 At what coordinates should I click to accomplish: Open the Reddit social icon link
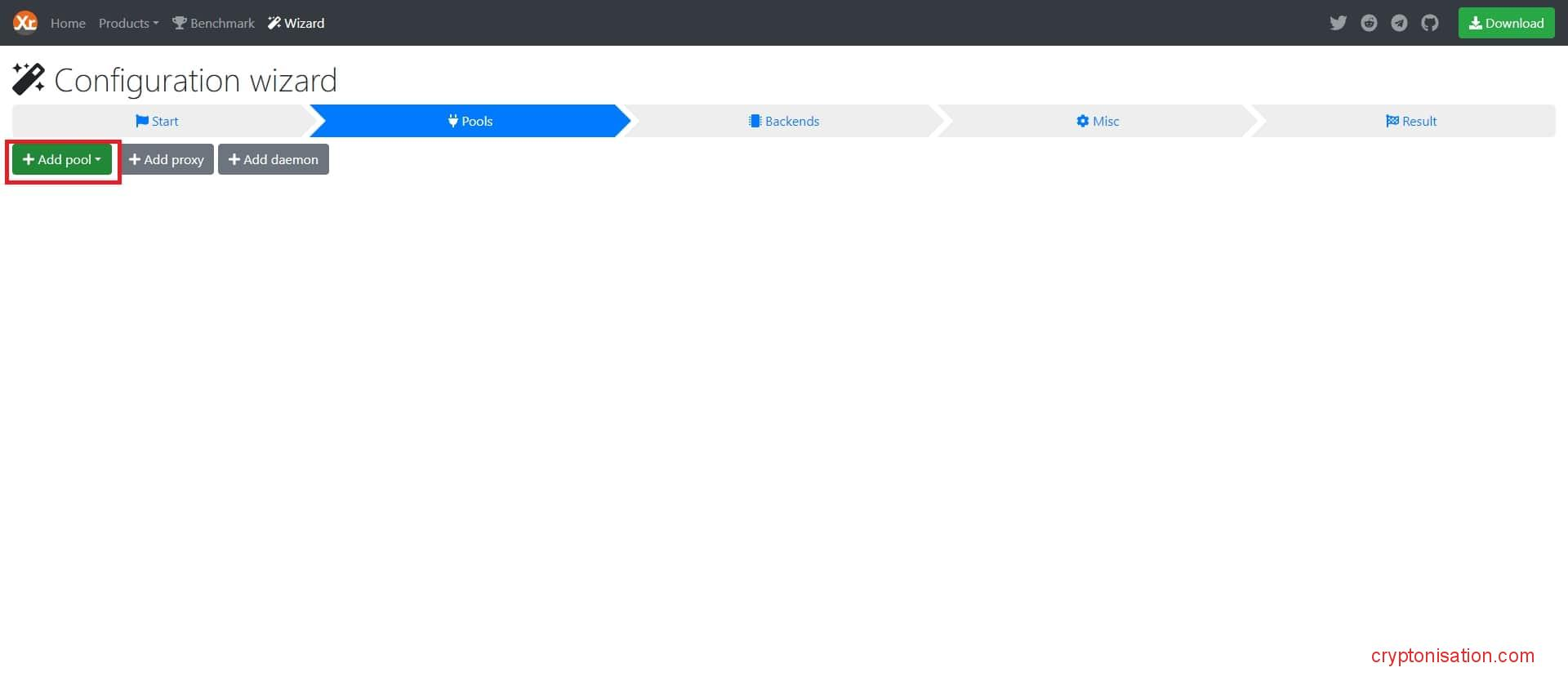[1369, 23]
